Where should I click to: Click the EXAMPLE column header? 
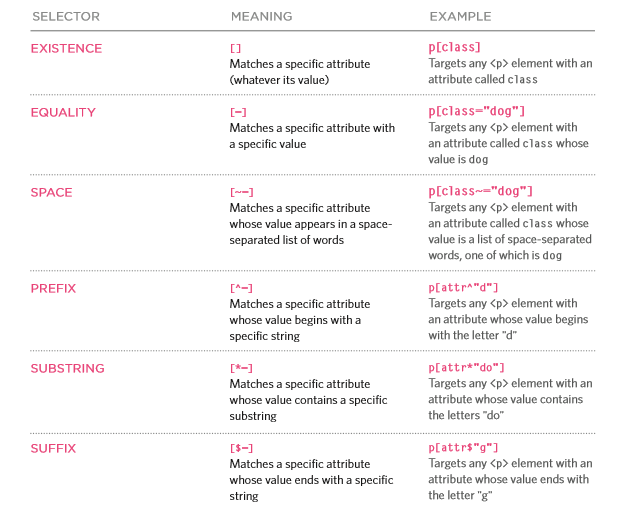(460, 17)
